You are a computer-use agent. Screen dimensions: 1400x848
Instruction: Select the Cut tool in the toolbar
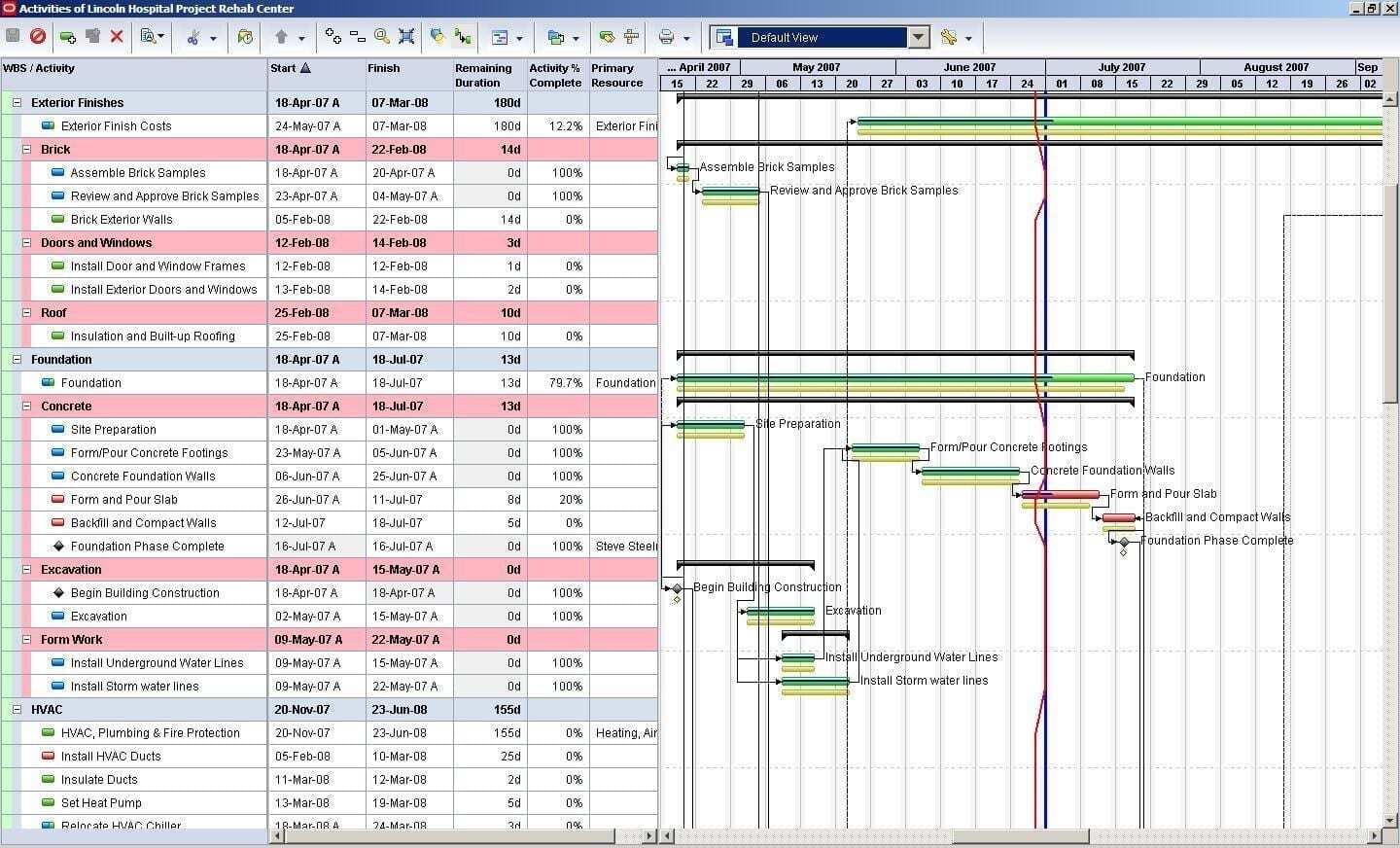tap(193, 37)
